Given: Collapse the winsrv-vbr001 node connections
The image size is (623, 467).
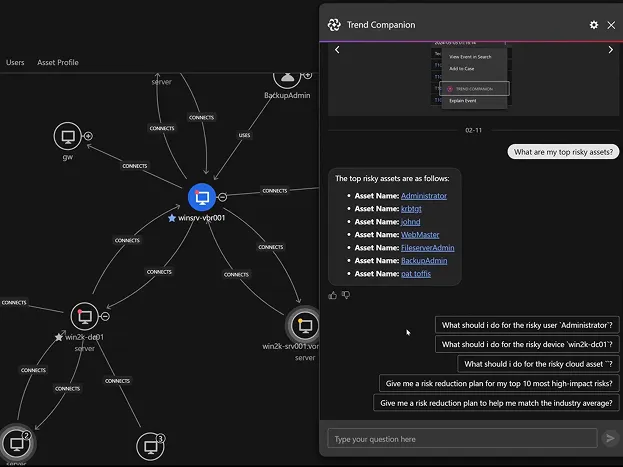Looking at the screenshot, I should click(222, 197).
